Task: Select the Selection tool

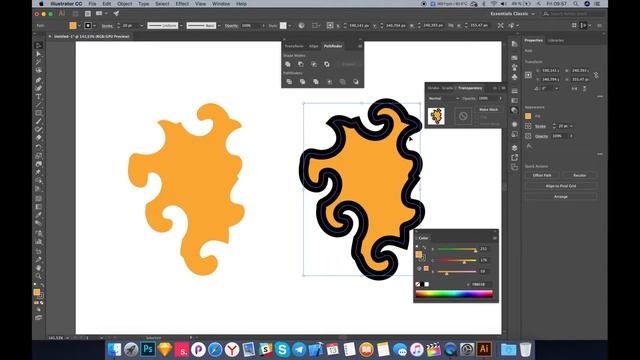Action: pos(38,45)
